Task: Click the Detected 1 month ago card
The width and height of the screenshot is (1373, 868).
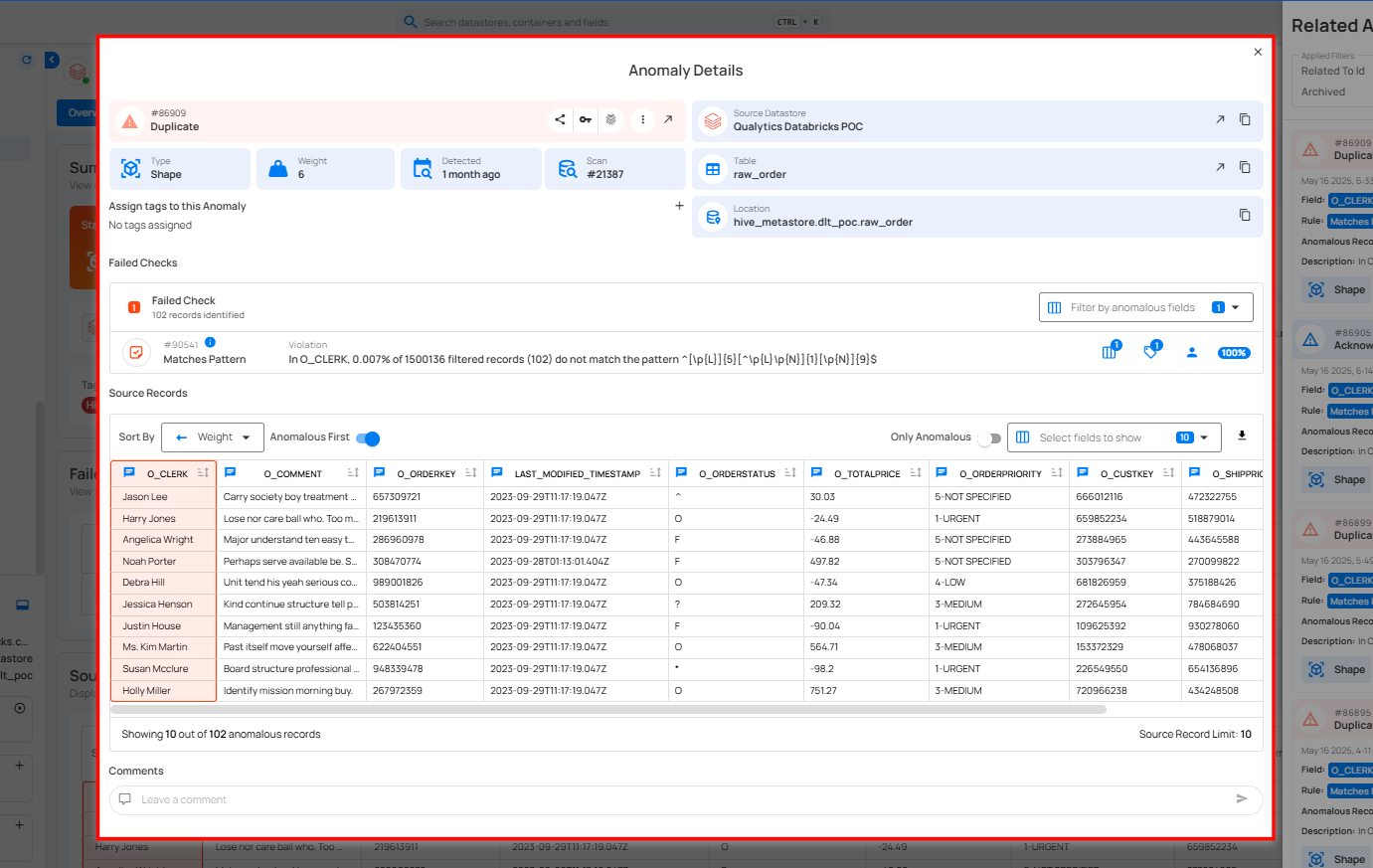Action: pyautogui.click(x=471, y=168)
